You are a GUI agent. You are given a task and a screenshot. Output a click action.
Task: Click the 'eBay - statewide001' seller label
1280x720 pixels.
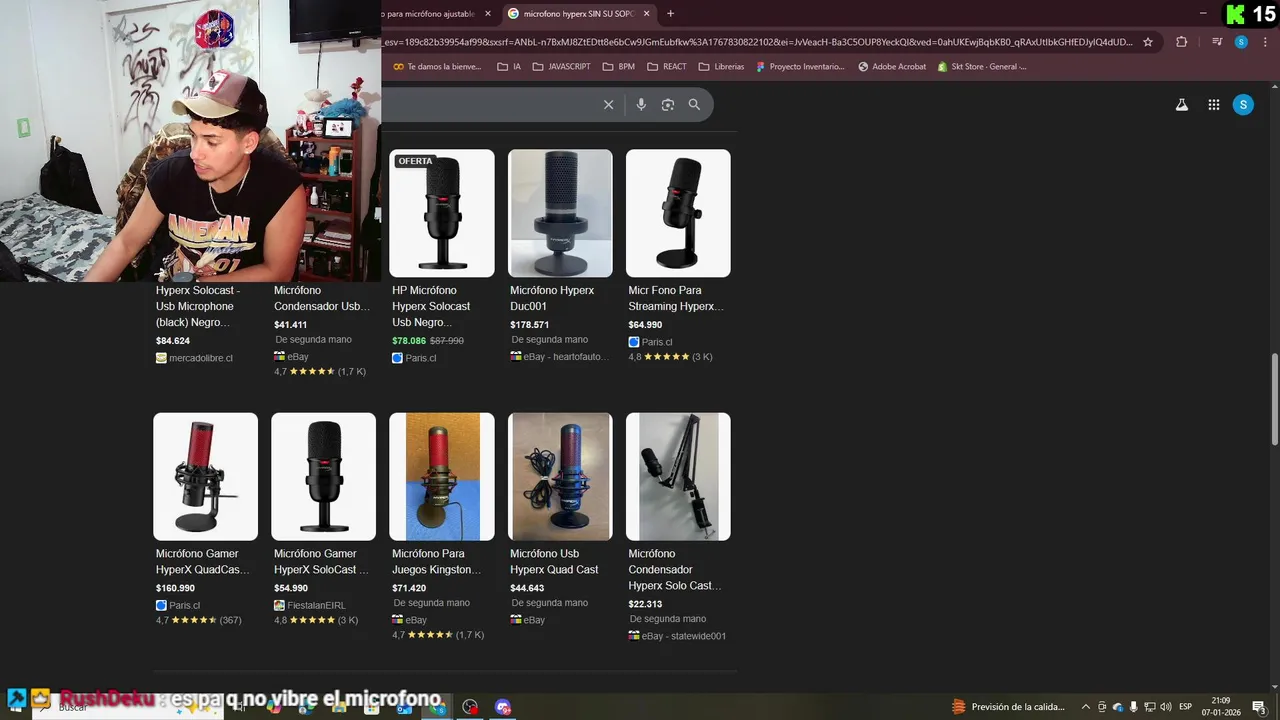tap(677, 636)
